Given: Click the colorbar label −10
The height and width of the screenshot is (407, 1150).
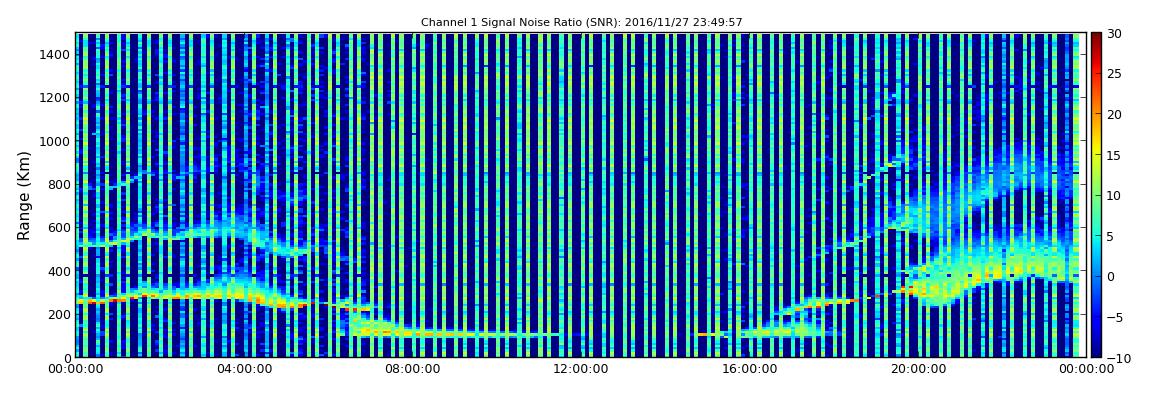Looking at the screenshot, I should pyautogui.click(x=1118, y=358).
